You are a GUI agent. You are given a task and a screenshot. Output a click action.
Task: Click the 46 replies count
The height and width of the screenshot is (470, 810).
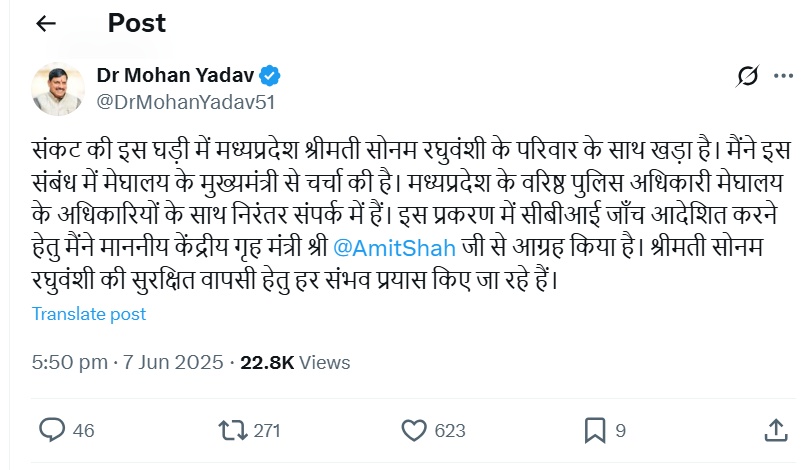[x=84, y=431]
